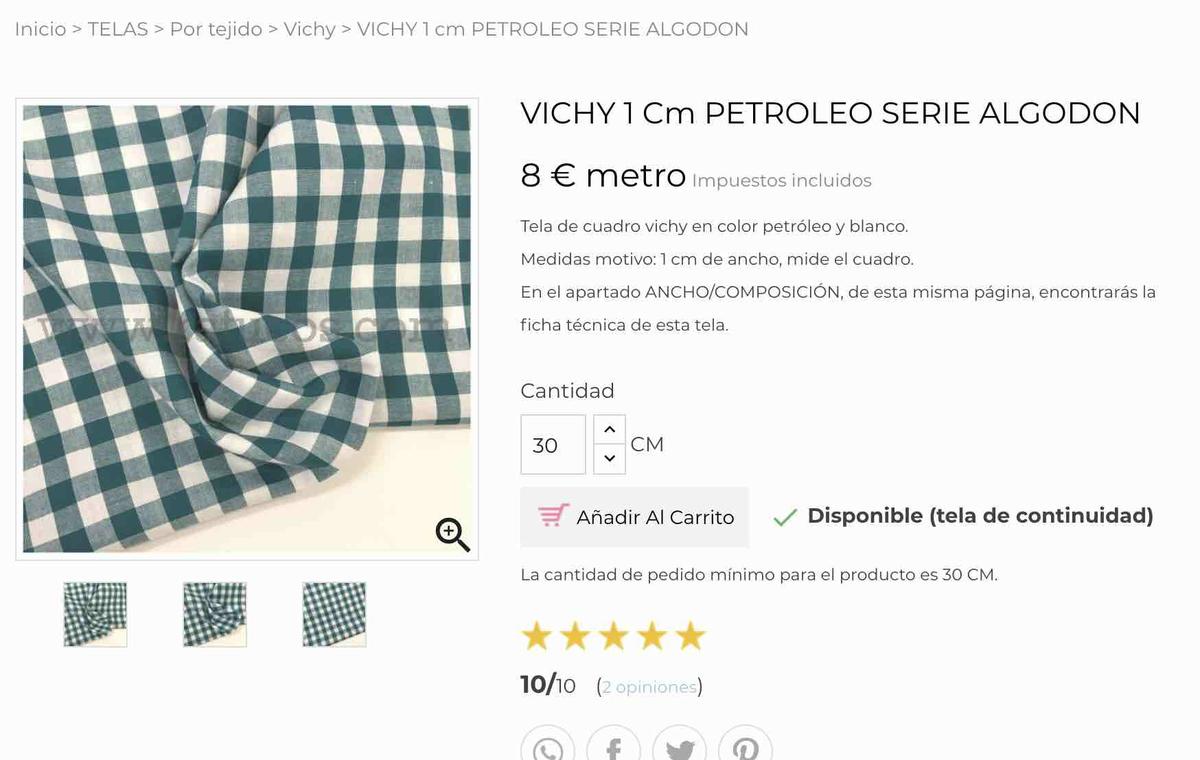Click the five gold rating stars

tap(613, 636)
